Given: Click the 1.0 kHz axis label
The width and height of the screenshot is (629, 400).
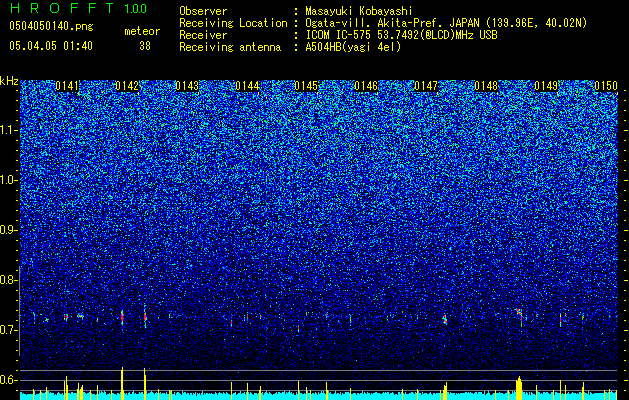Looking at the screenshot, I should tap(8, 180).
